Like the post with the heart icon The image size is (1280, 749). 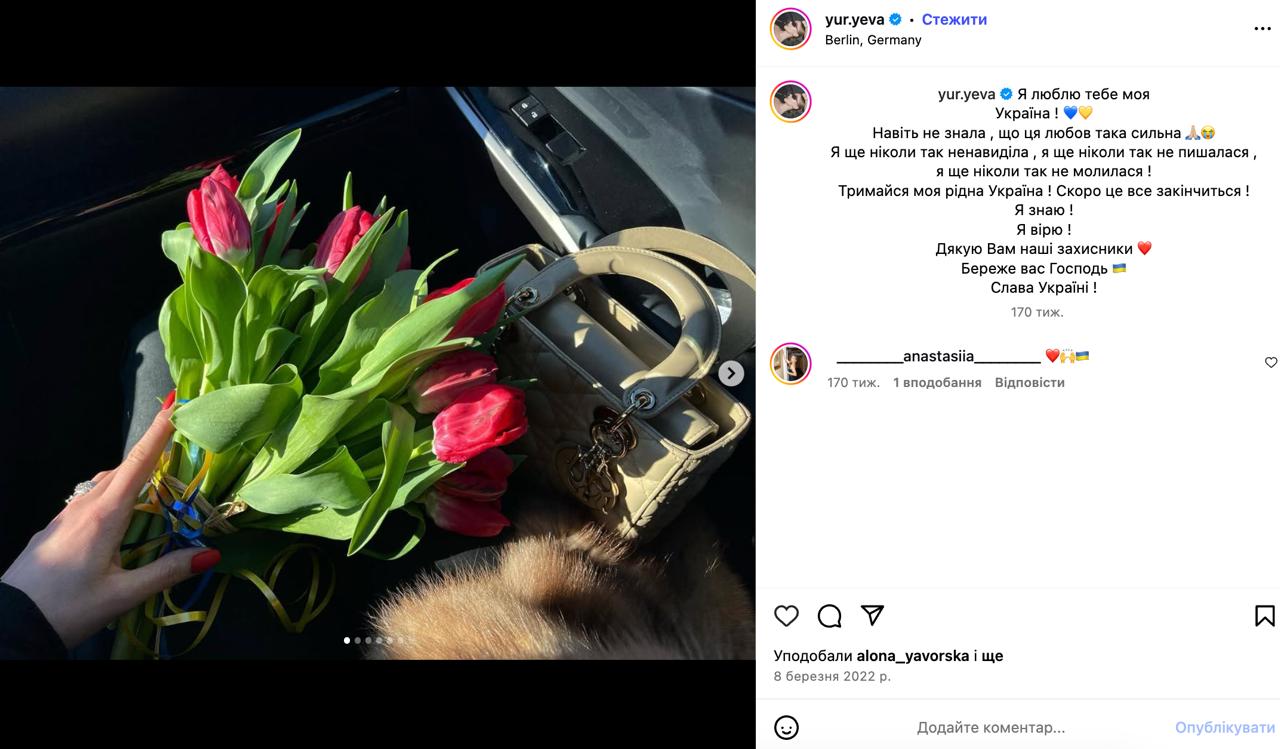pos(787,616)
